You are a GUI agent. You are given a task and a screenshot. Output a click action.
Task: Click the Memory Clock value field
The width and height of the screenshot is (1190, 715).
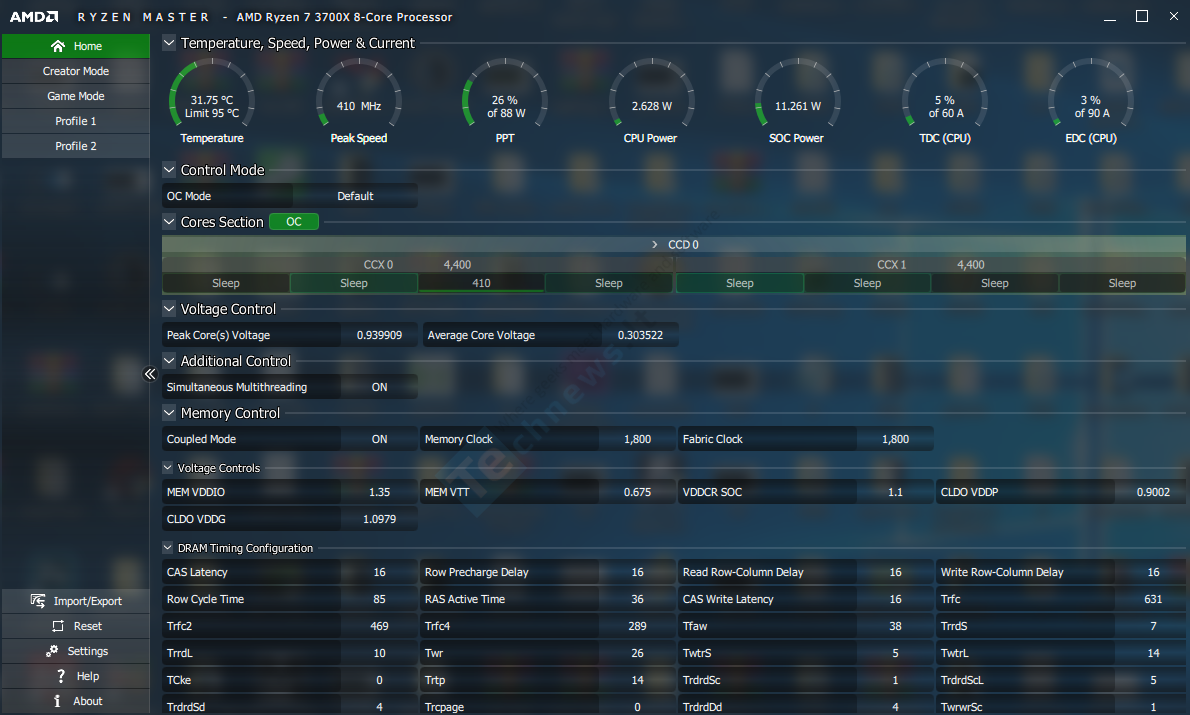[638, 439]
